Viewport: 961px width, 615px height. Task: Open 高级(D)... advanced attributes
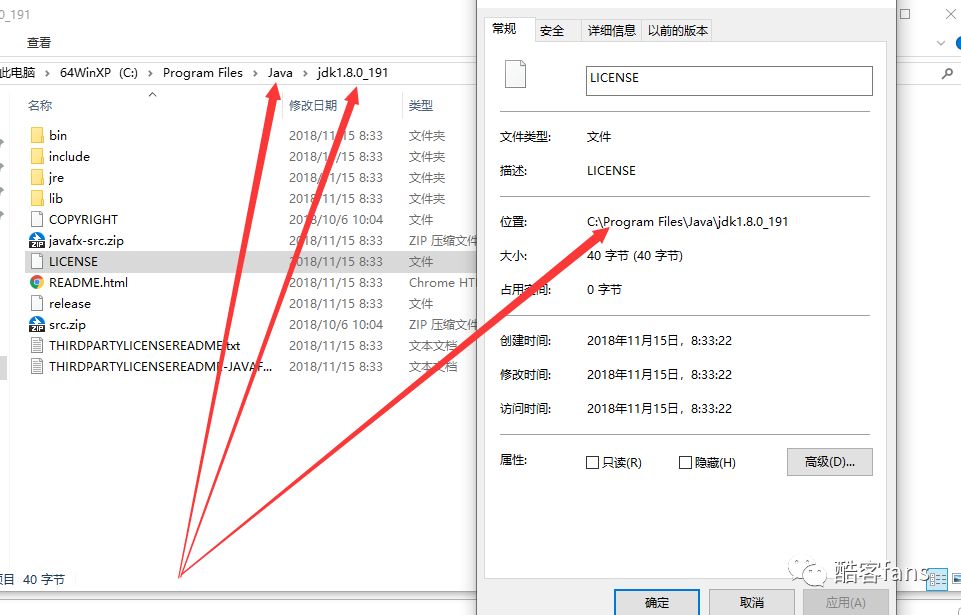click(x=829, y=462)
